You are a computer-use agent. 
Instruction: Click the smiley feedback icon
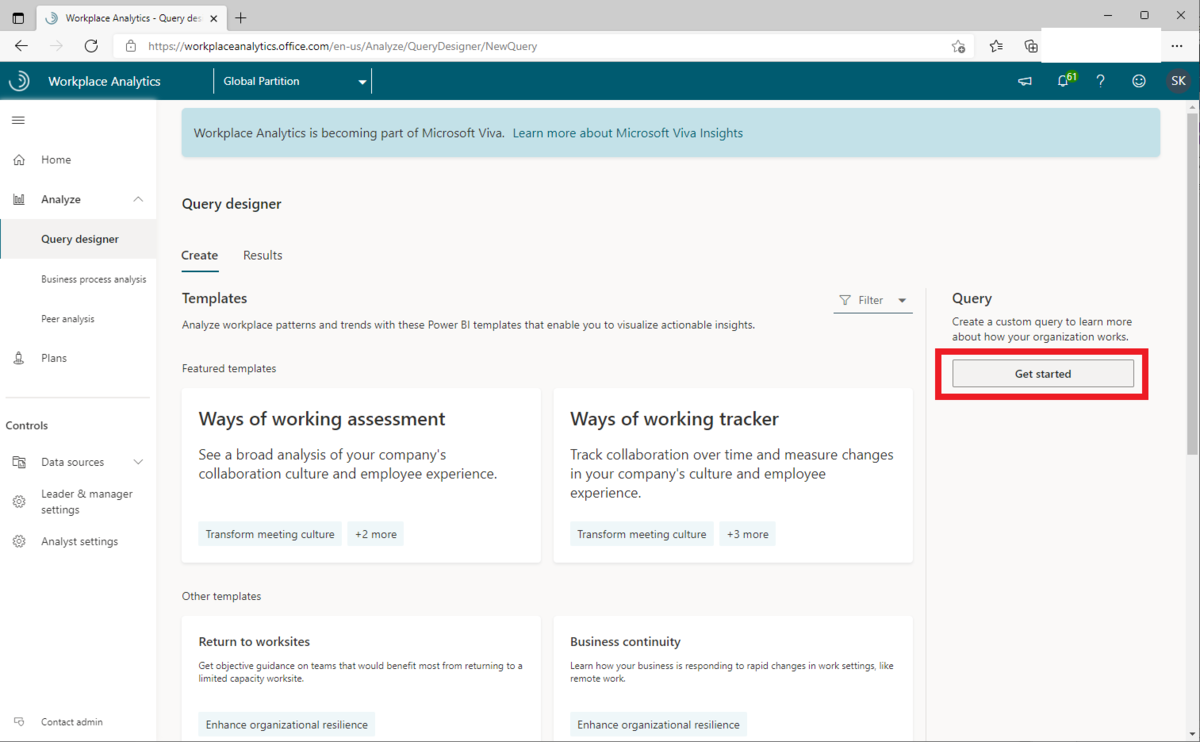tap(1139, 82)
